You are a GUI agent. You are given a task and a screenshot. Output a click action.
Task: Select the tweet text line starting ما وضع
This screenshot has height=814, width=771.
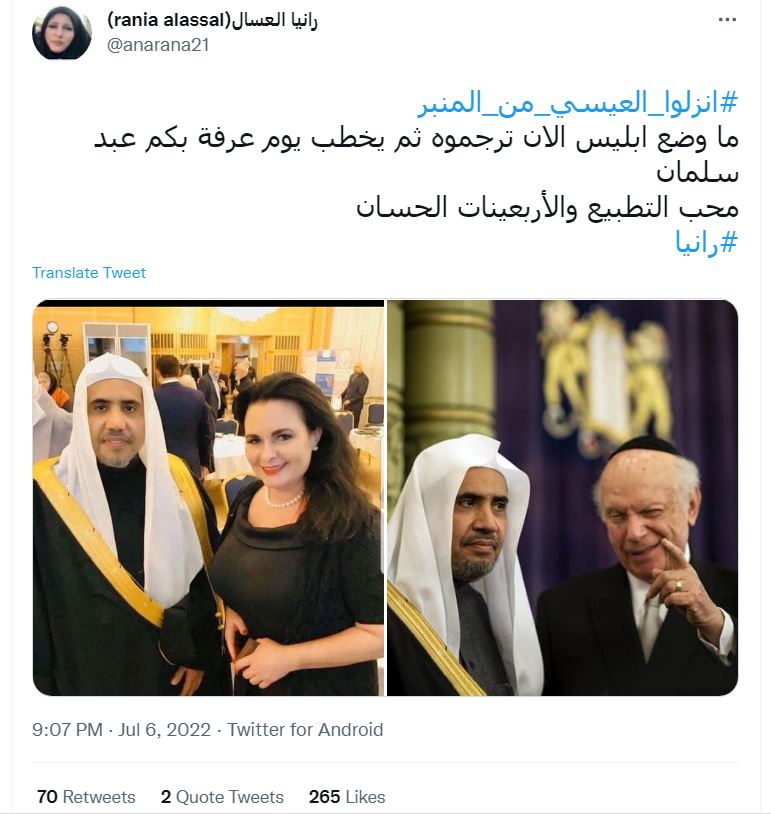pyautogui.click(x=416, y=139)
